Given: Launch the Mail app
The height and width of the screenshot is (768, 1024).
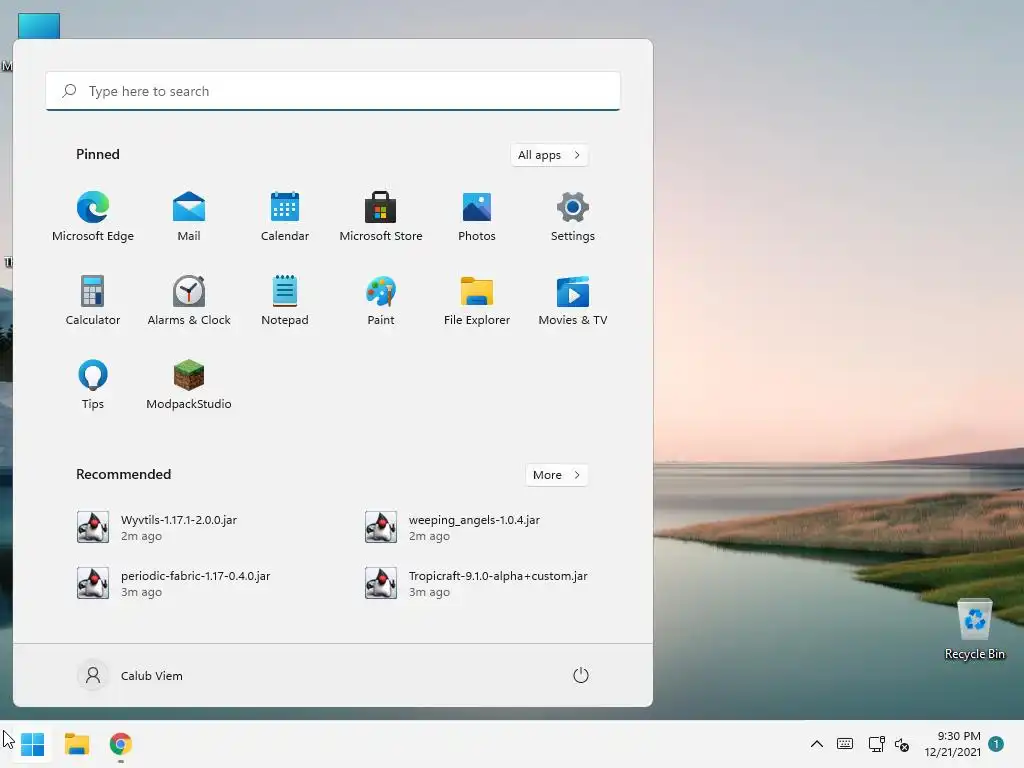Looking at the screenshot, I should pyautogui.click(x=189, y=217).
